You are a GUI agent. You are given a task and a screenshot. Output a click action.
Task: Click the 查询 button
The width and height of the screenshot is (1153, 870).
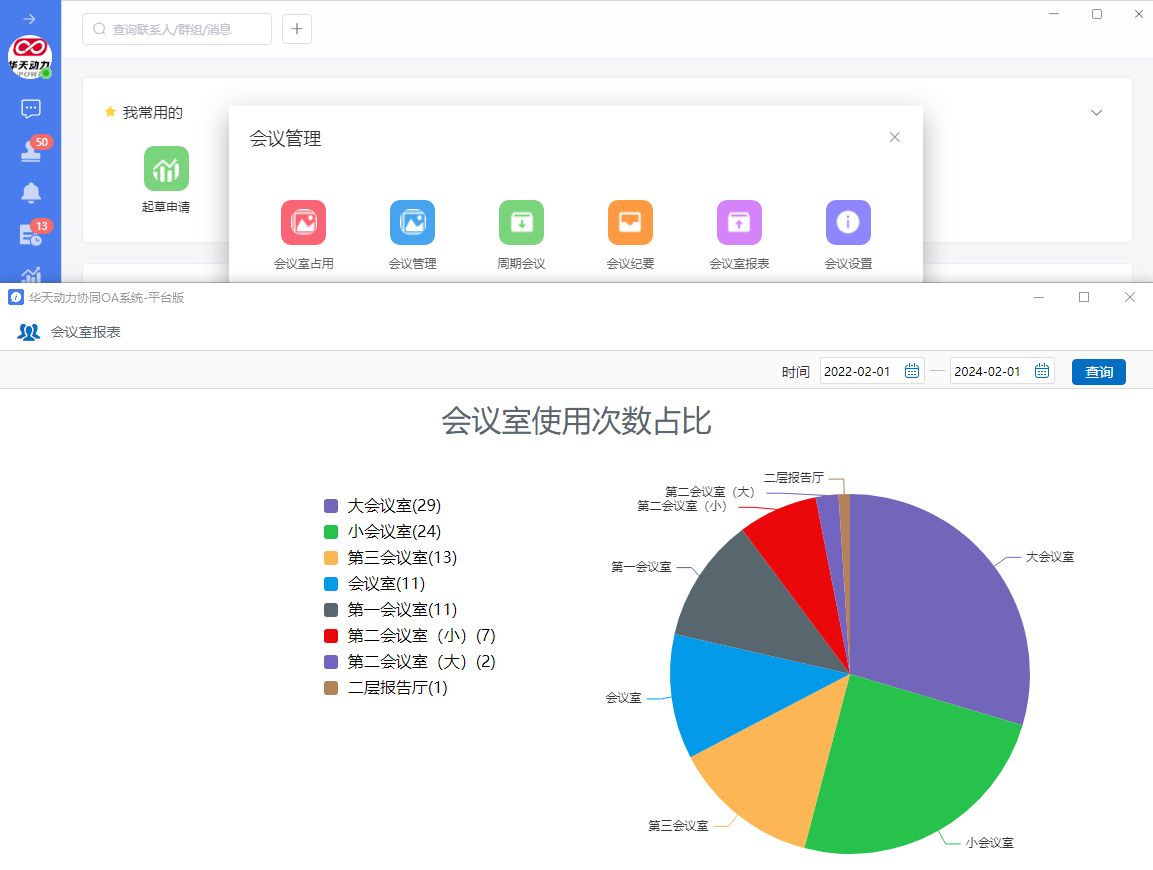(1098, 372)
